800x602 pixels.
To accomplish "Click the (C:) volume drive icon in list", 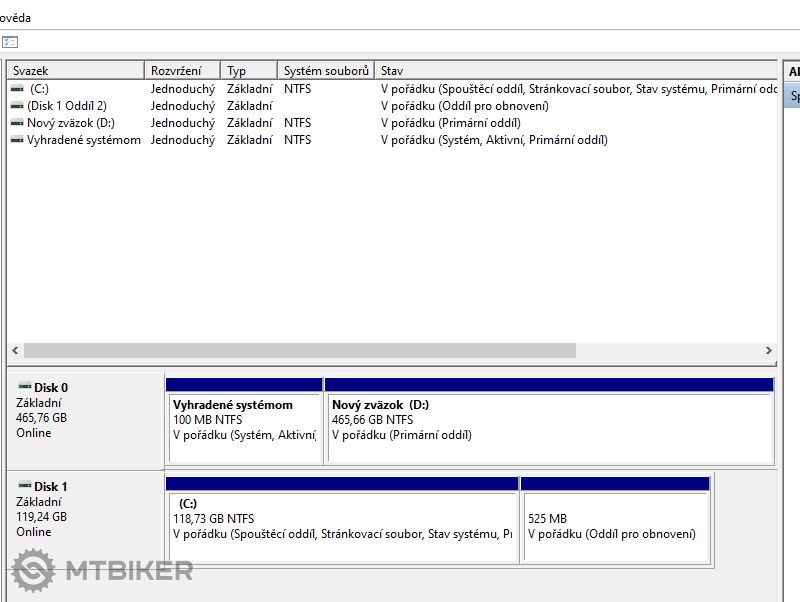I will click(17, 89).
